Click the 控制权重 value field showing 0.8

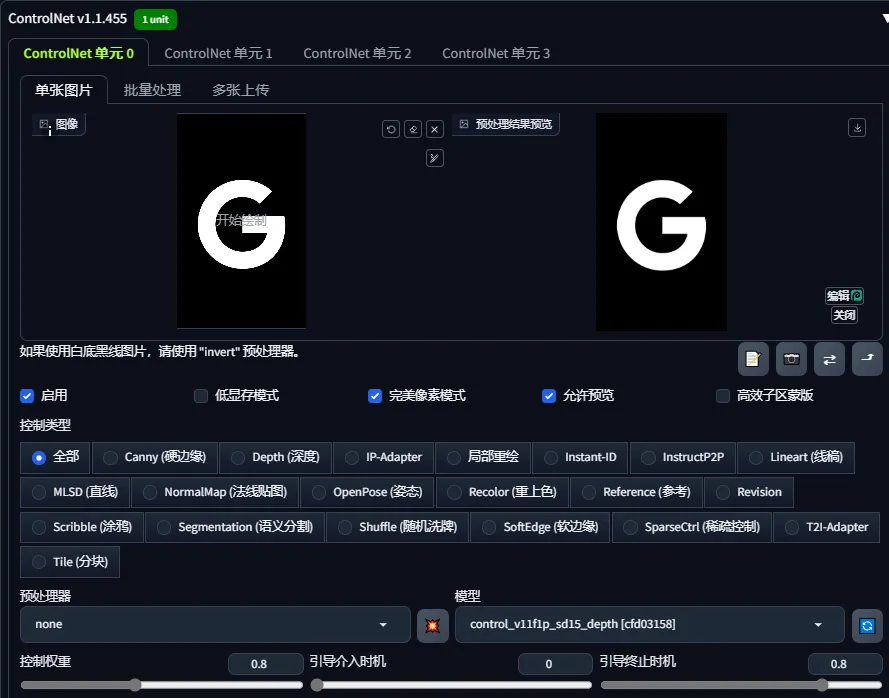(x=265, y=663)
